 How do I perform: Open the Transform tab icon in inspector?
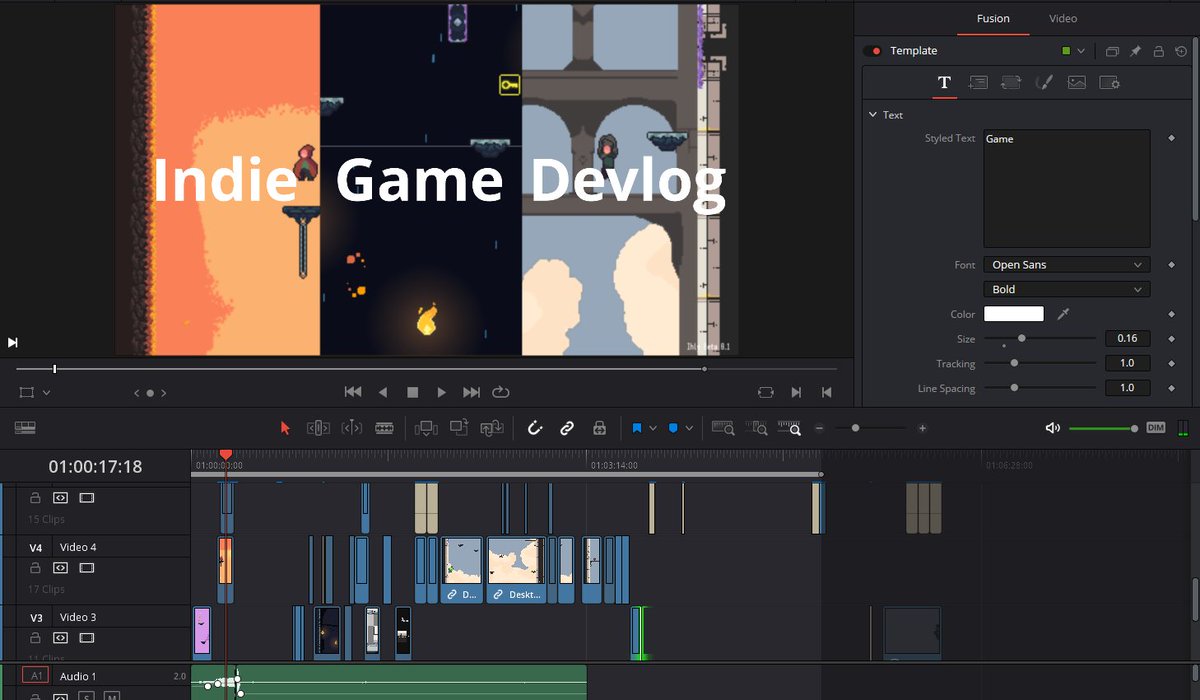1011,83
